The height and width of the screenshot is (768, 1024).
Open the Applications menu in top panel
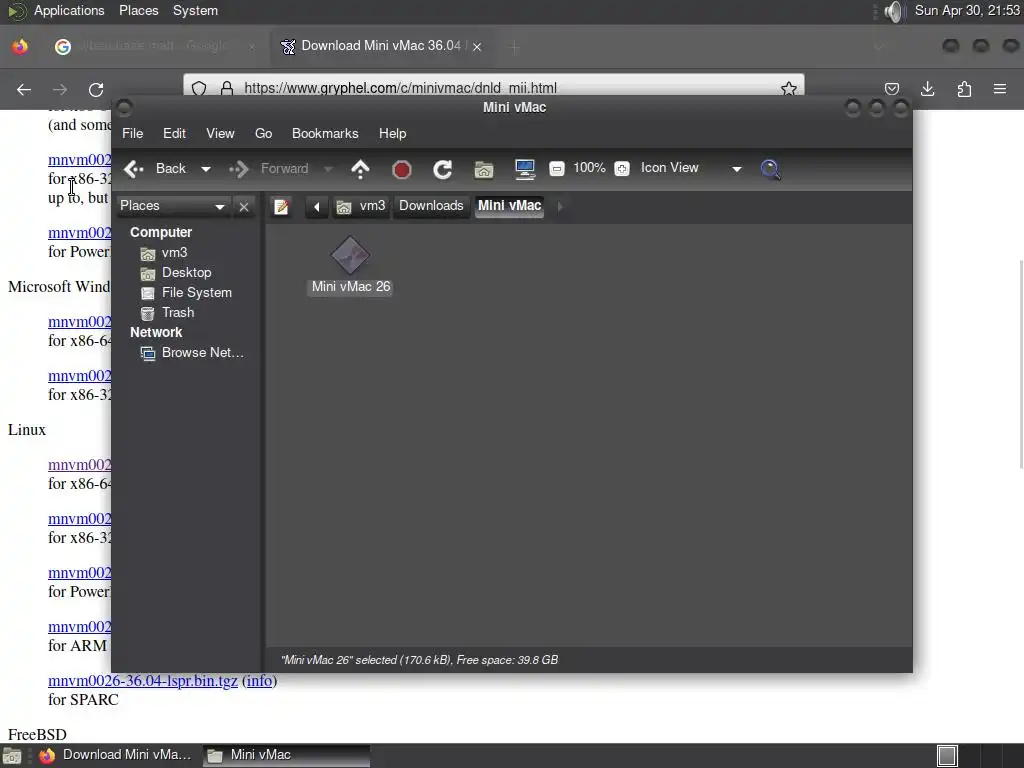(x=69, y=11)
